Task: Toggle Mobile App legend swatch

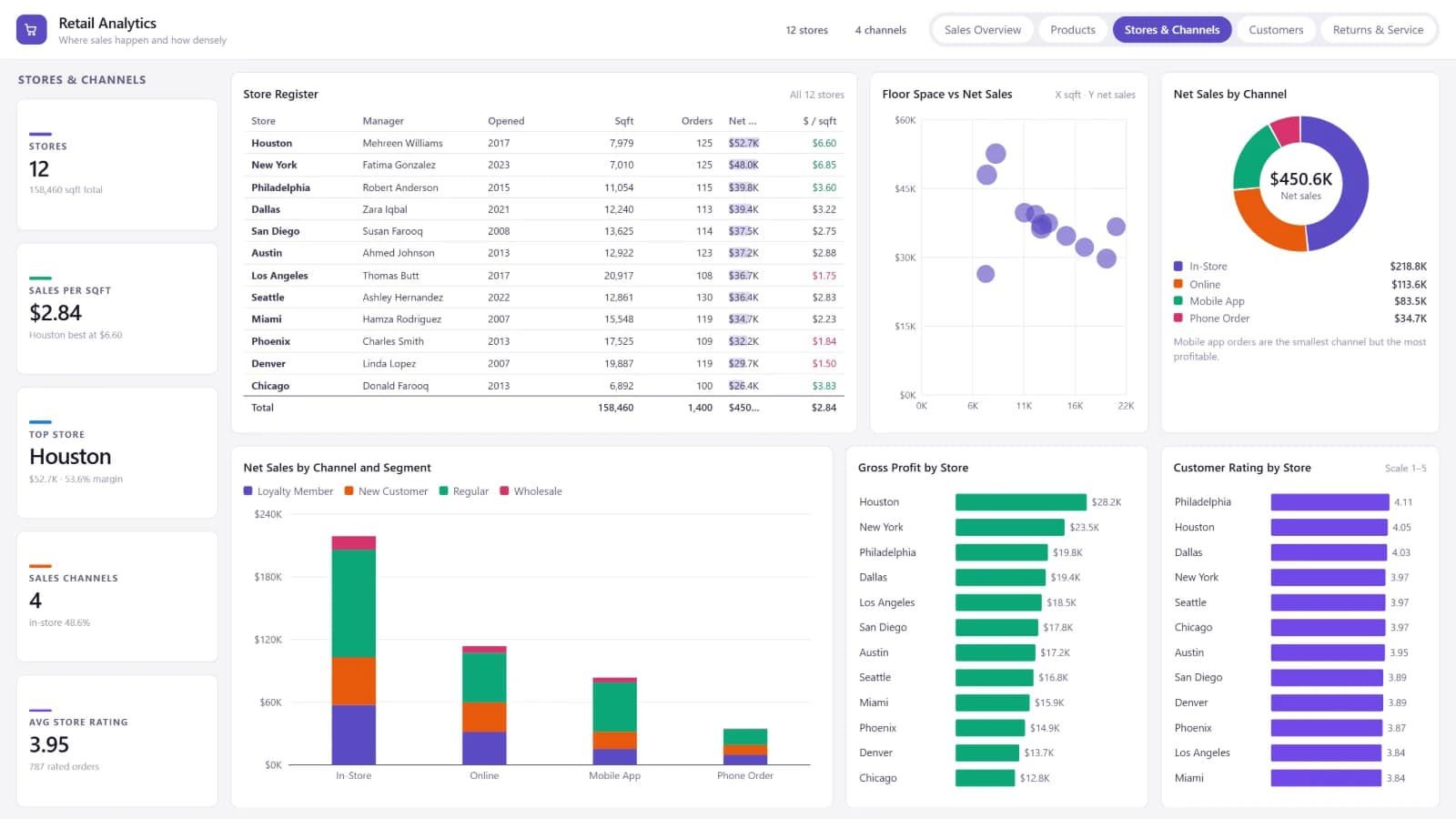Action: coord(1178,301)
